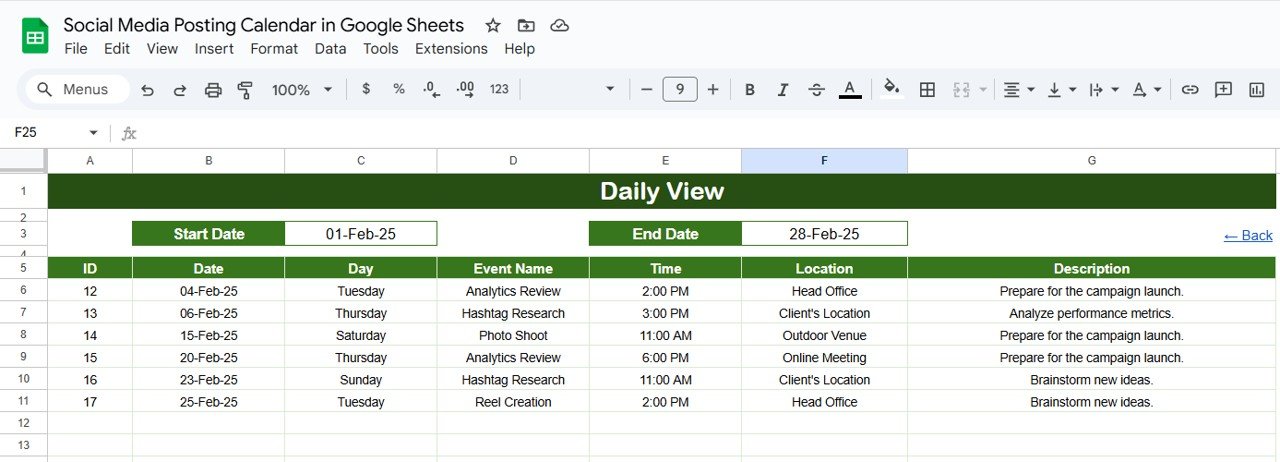Star this spreadsheet document
The height and width of the screenshot is (462, 1280).
click(x=493, y=26)
